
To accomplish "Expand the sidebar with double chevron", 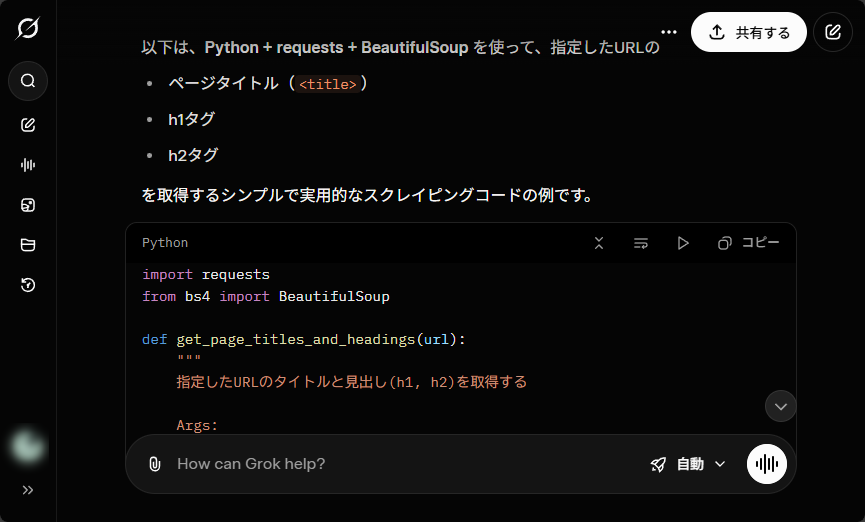I will [x=28, y=490].
